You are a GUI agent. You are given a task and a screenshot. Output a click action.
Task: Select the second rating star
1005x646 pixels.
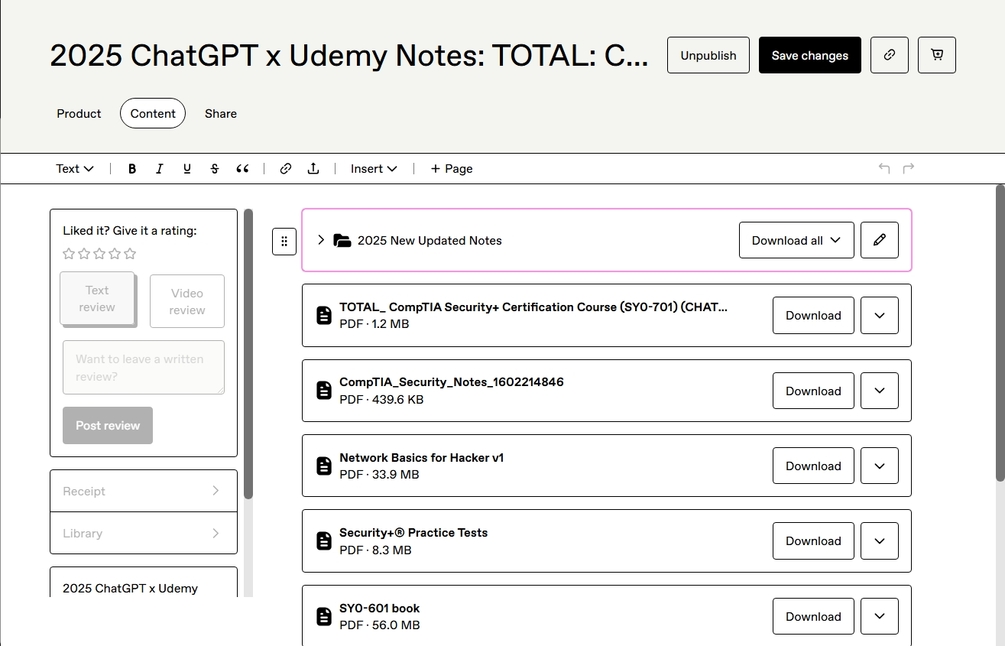[x=84, y=254]
